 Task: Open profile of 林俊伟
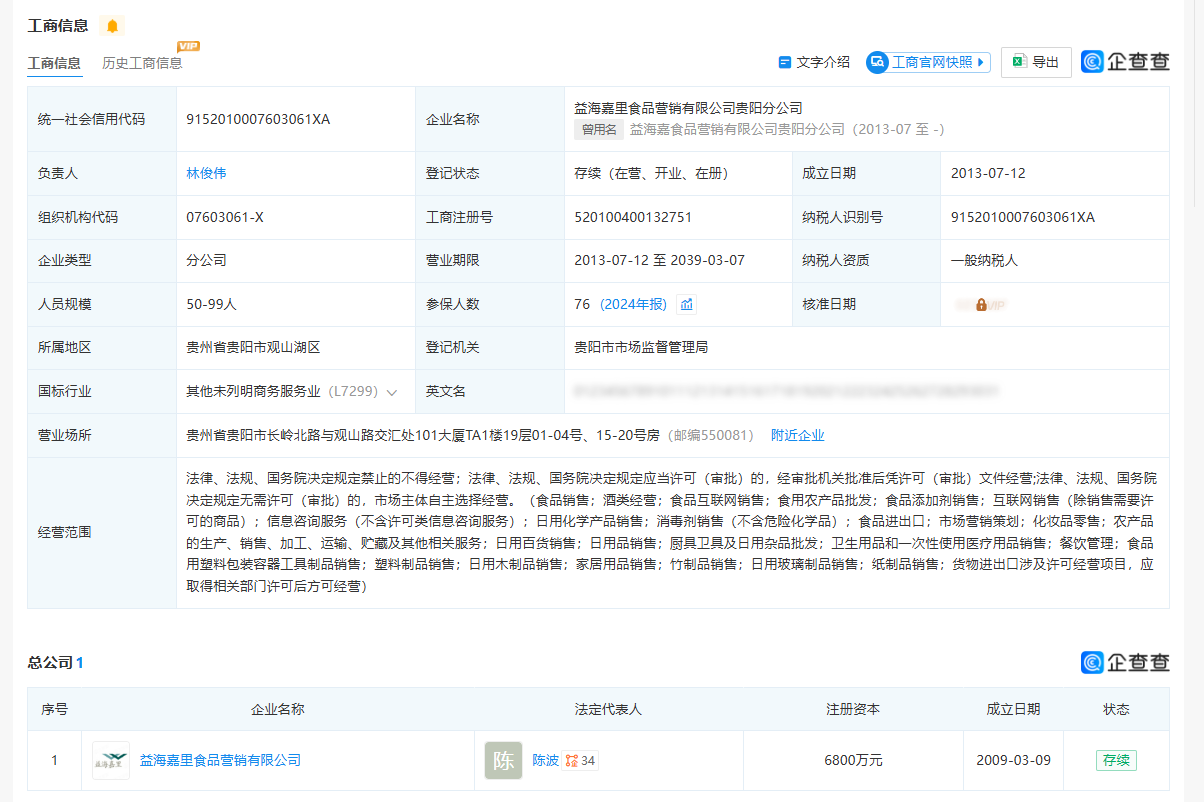click(206, 173)
